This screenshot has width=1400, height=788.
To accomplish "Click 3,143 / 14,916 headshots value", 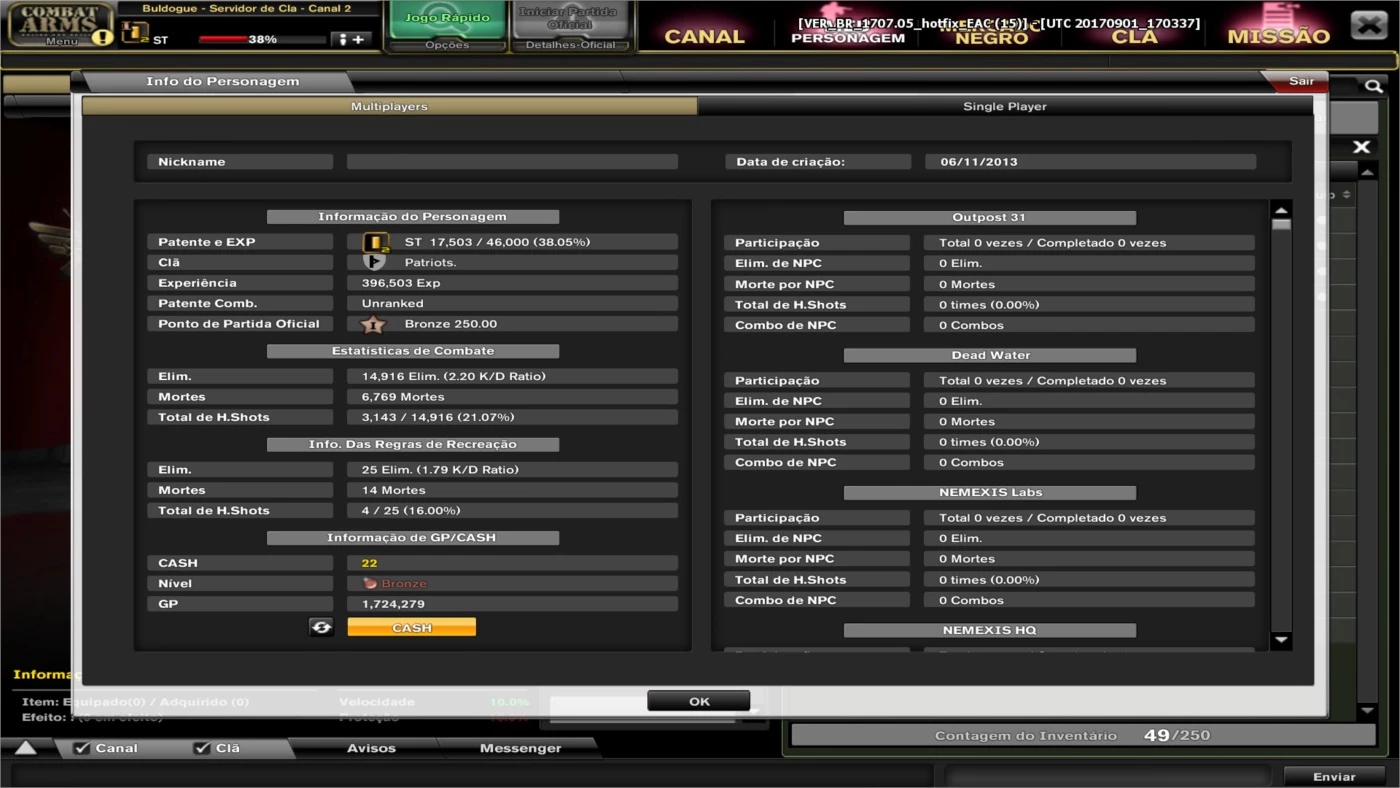I will pos(512,417).
